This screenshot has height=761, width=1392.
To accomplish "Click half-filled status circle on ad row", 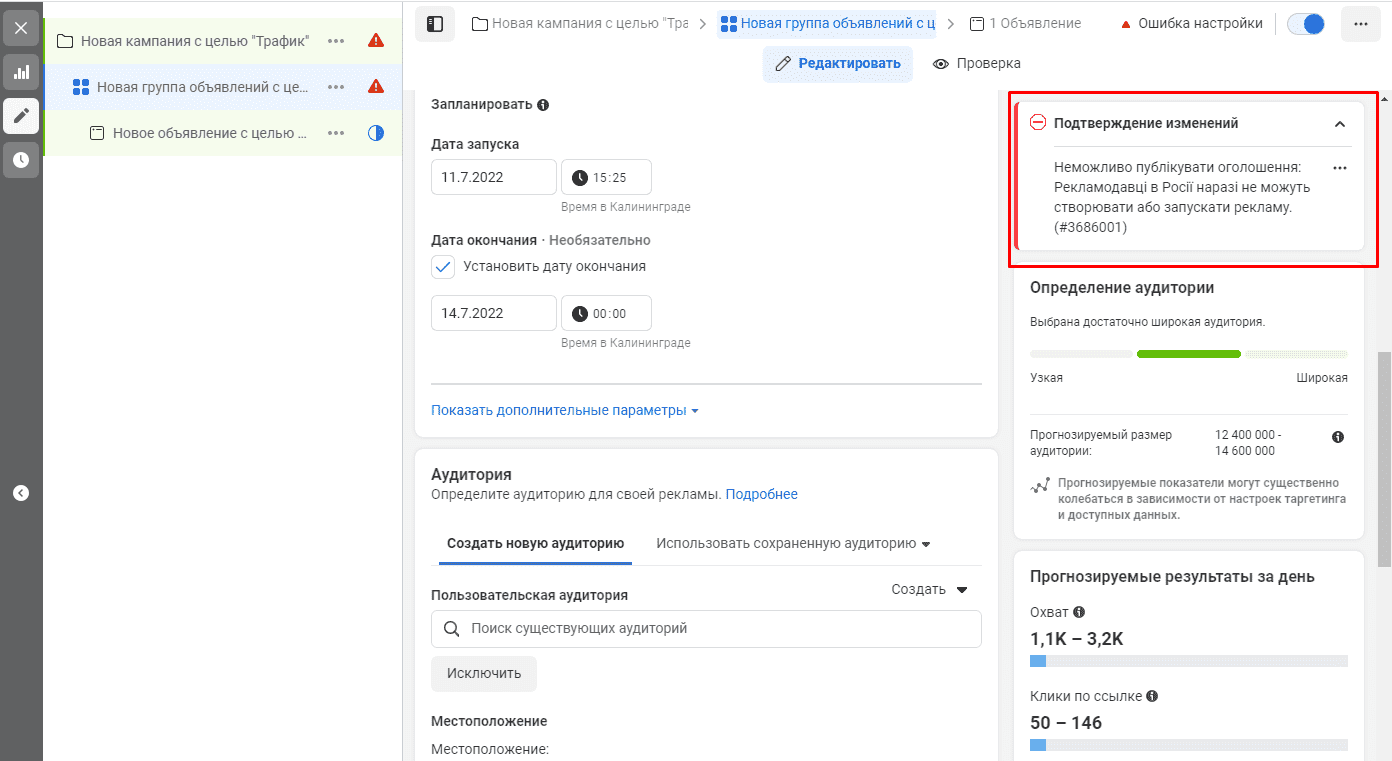I will pyautogui.click(x=376, y=133).
